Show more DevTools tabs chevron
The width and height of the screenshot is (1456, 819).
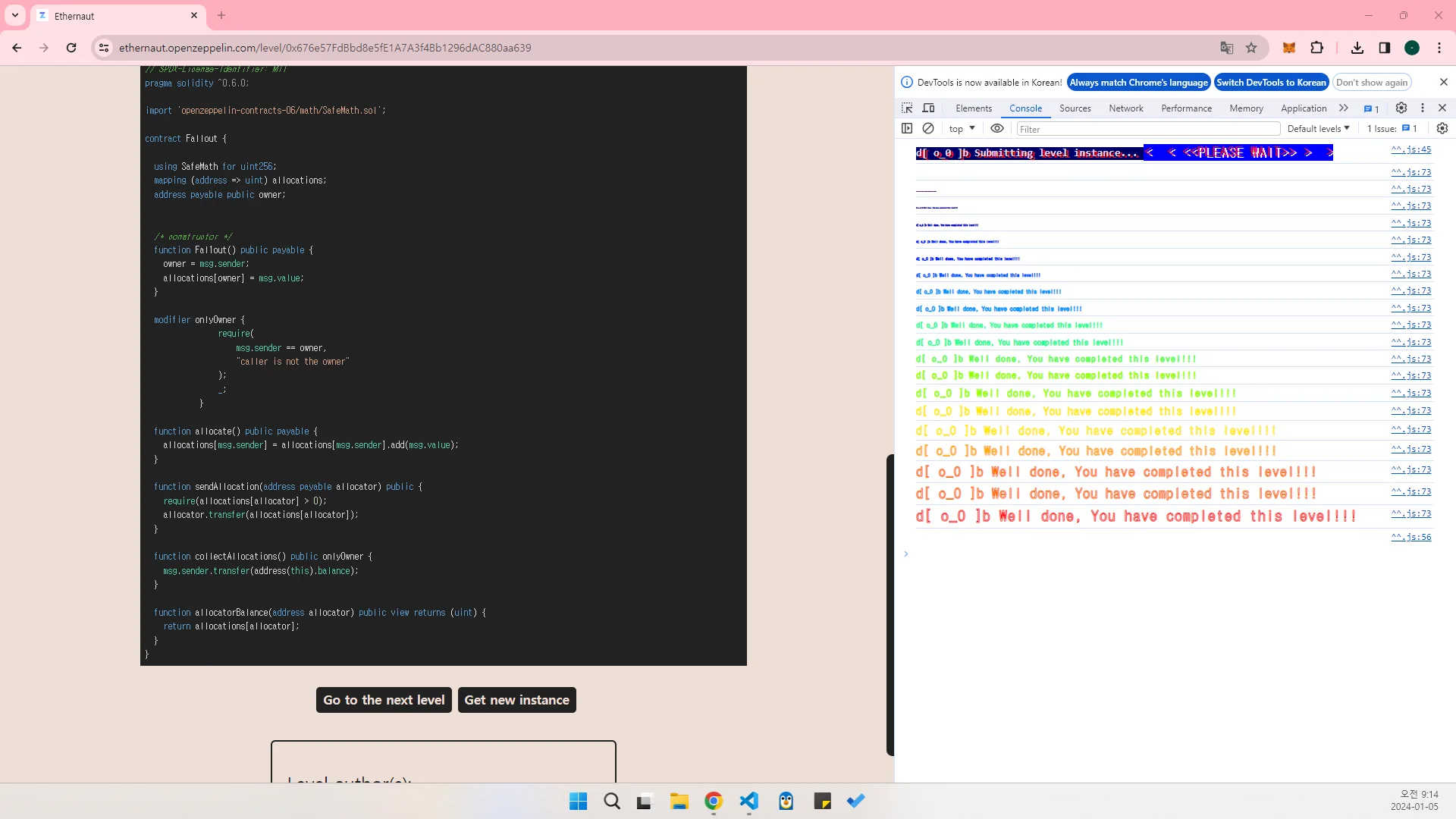(x=1344, y=108)
